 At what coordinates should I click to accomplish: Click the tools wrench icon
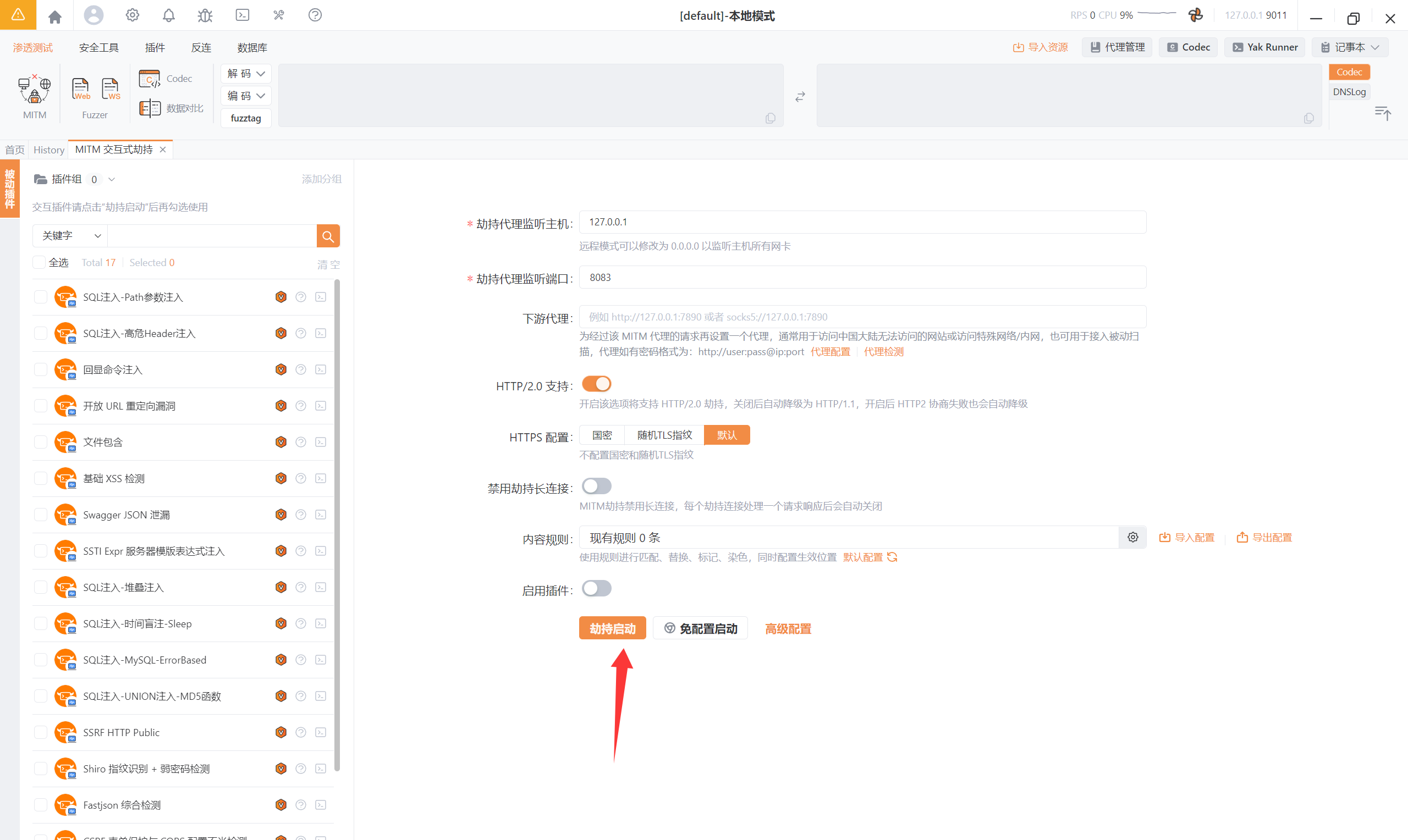pyautogui.click(x=278, y=15)
